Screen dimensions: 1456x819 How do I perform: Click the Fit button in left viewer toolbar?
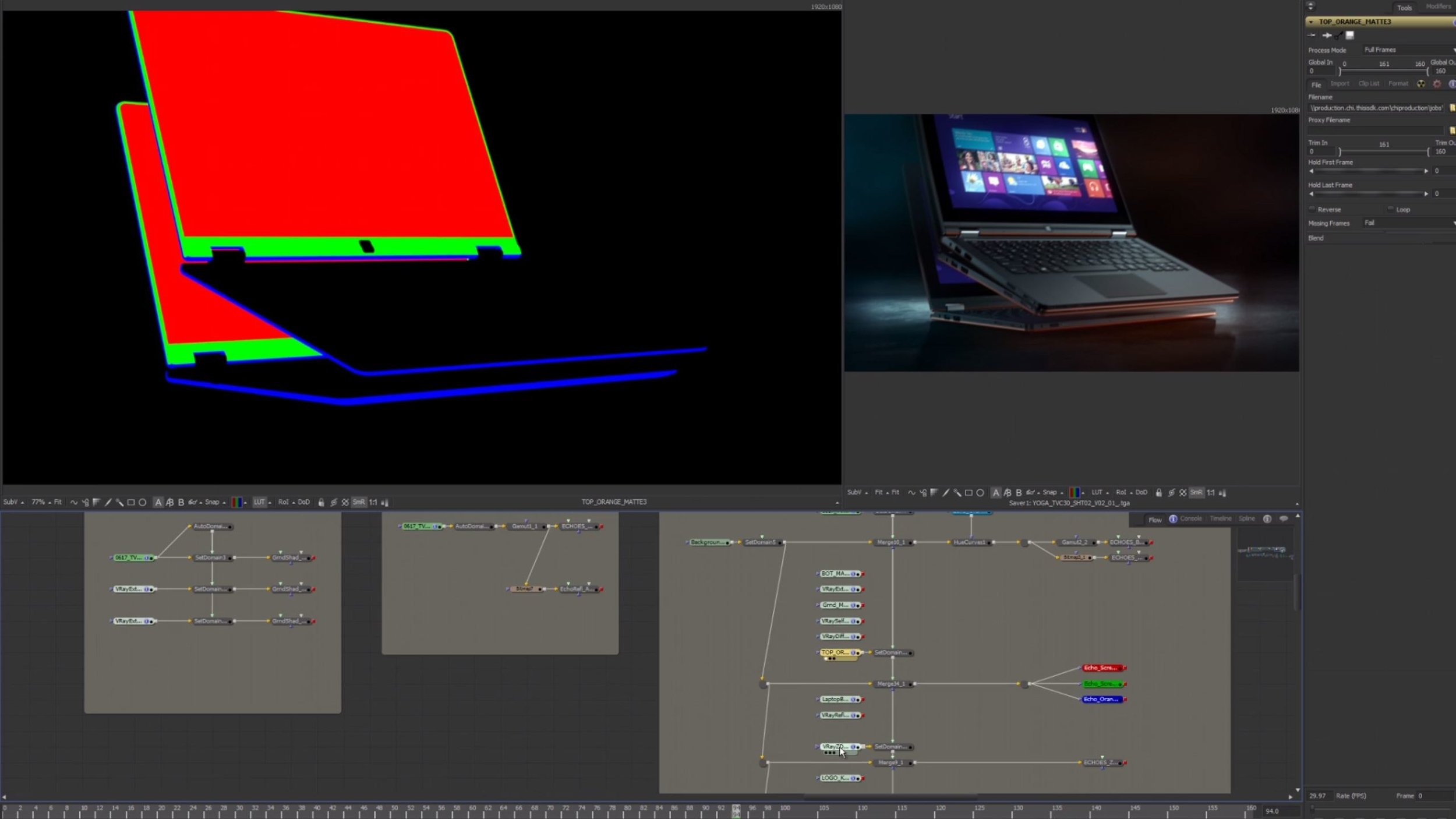pos(58,502)
